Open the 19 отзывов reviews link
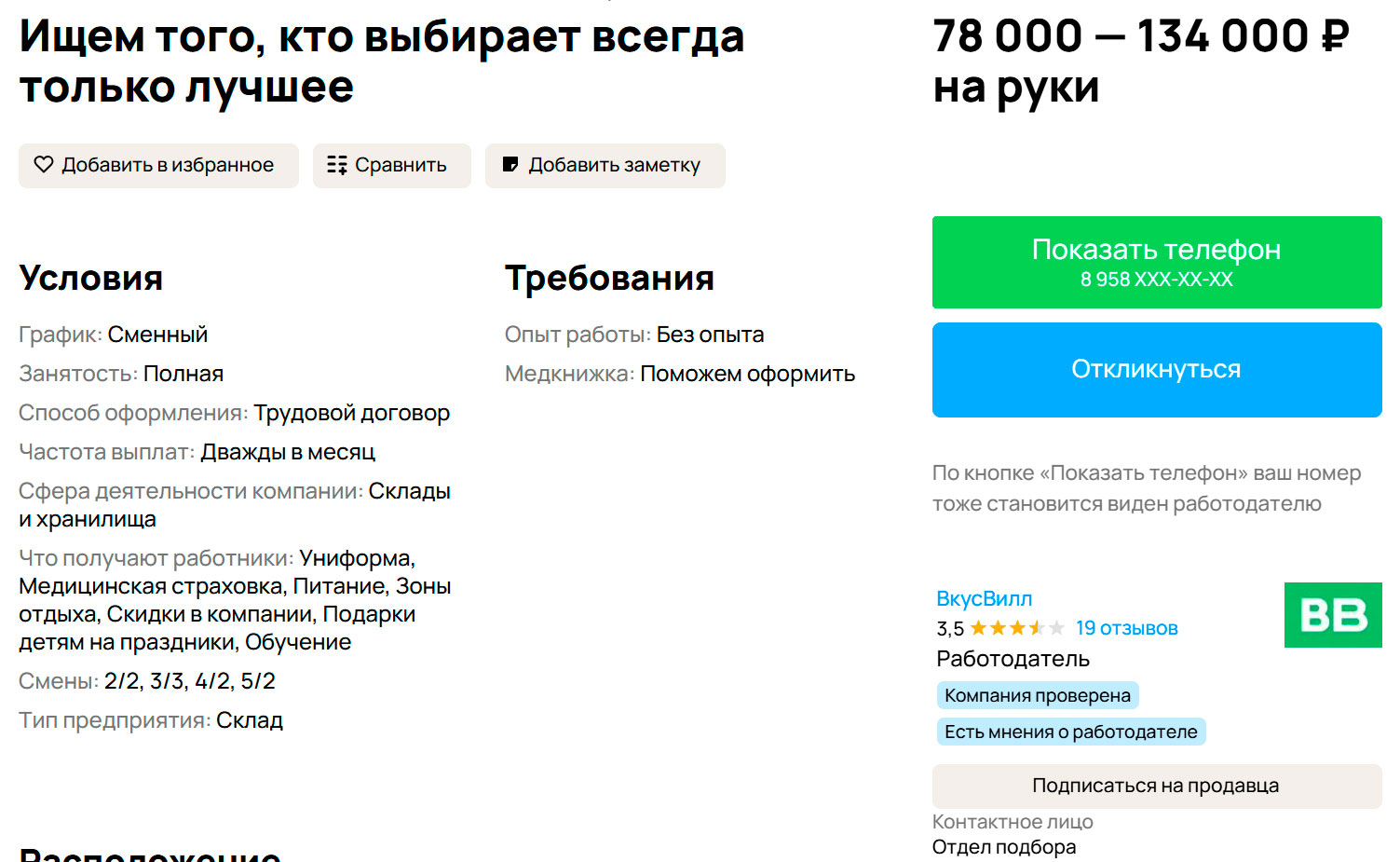The height and width of the screenshot is (862, 1400). coord(1126,628)
